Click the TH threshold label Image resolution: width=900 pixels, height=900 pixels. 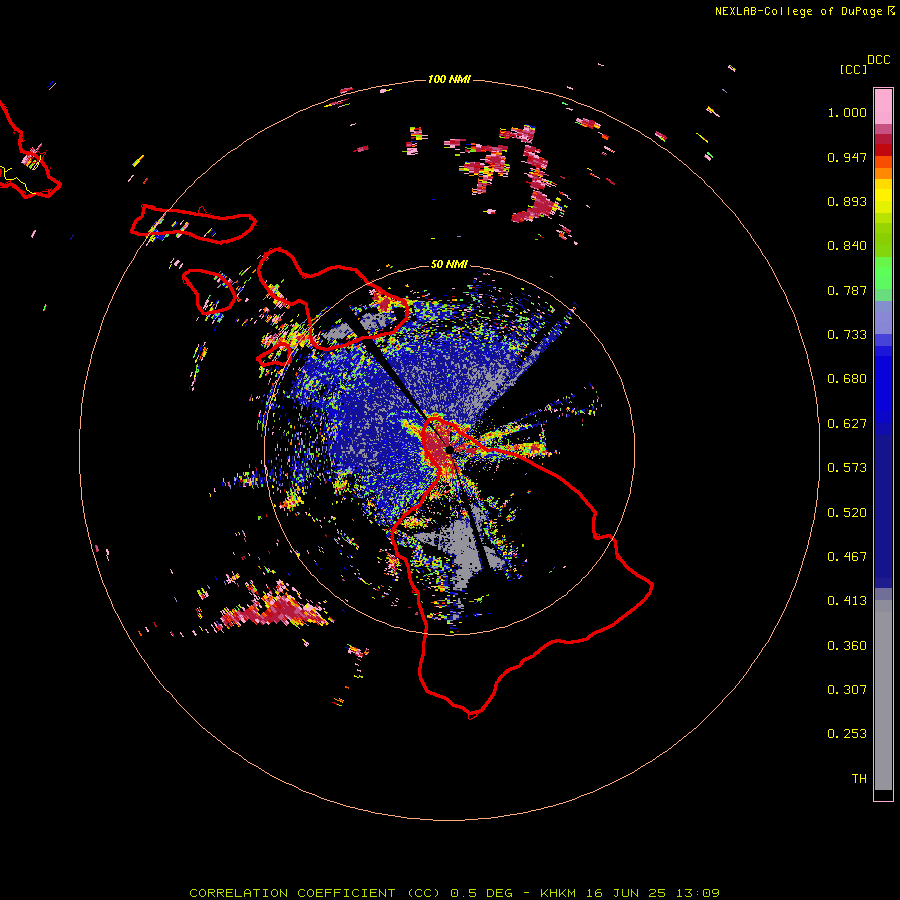click(859, 779)
